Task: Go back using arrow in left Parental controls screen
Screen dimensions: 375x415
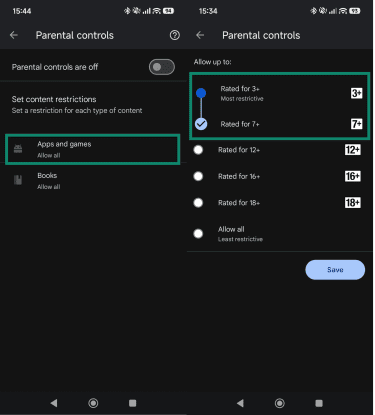Action: [x=14, y=35]
